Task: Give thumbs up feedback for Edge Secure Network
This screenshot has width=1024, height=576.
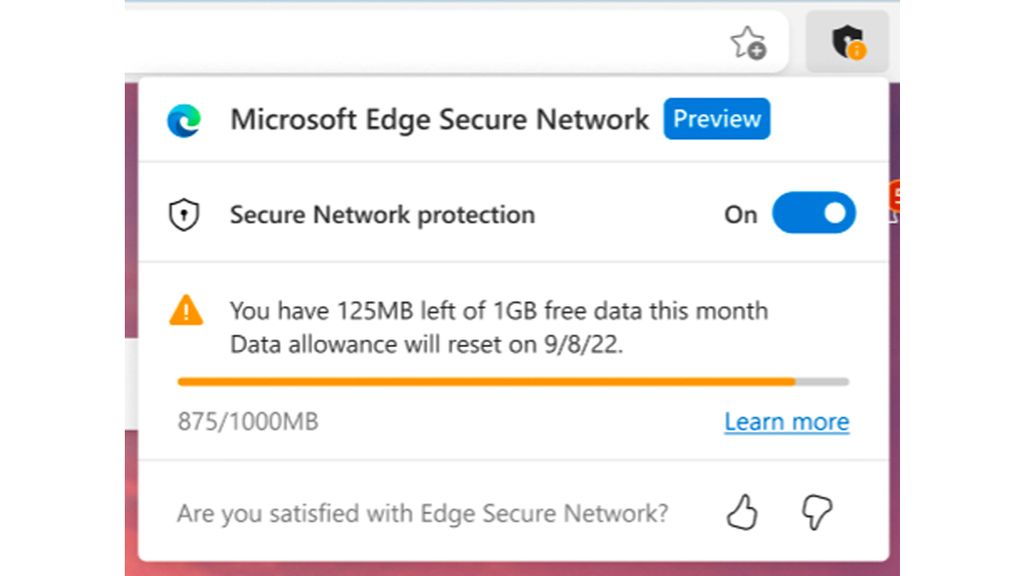Action: pyautogui.click(x=743, y=512)
